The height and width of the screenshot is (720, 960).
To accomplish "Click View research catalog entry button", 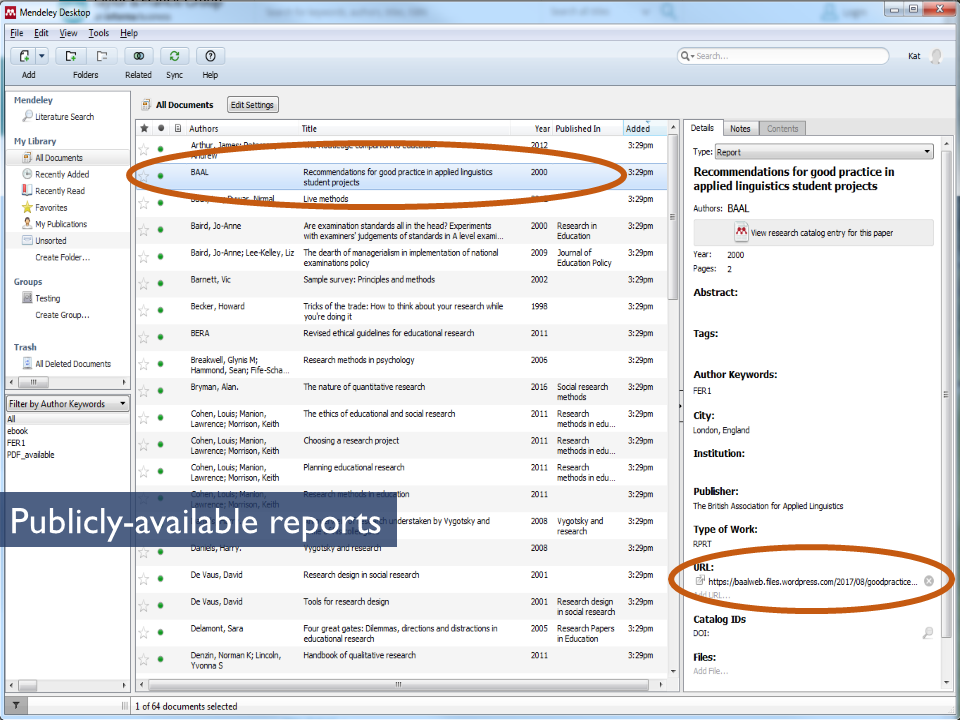I will [x=813, y=233].
